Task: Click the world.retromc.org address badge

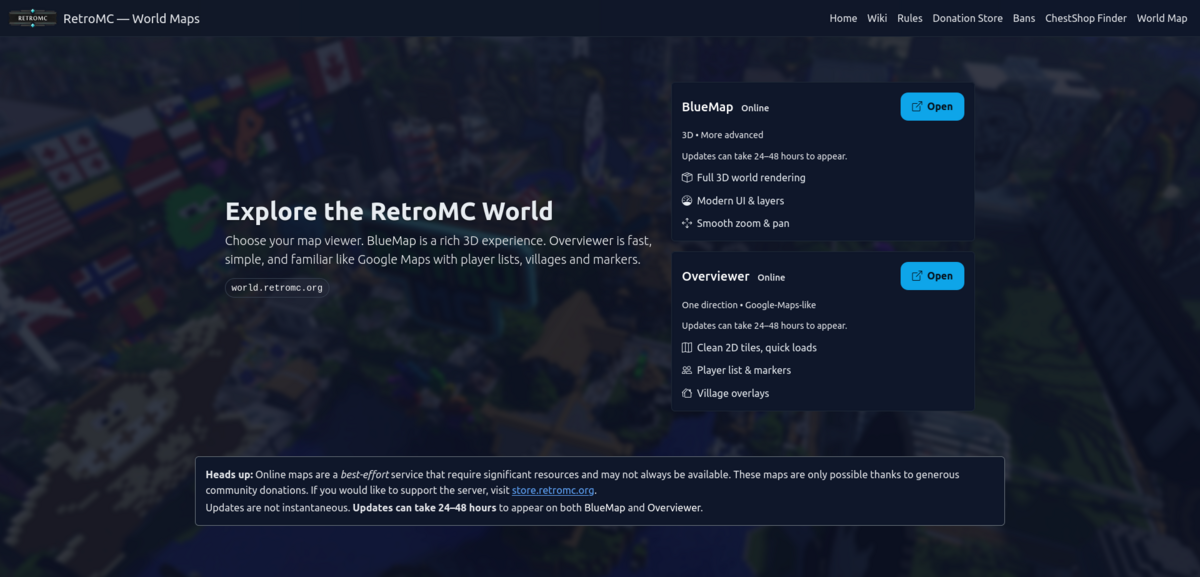Action: coord(276,287)
